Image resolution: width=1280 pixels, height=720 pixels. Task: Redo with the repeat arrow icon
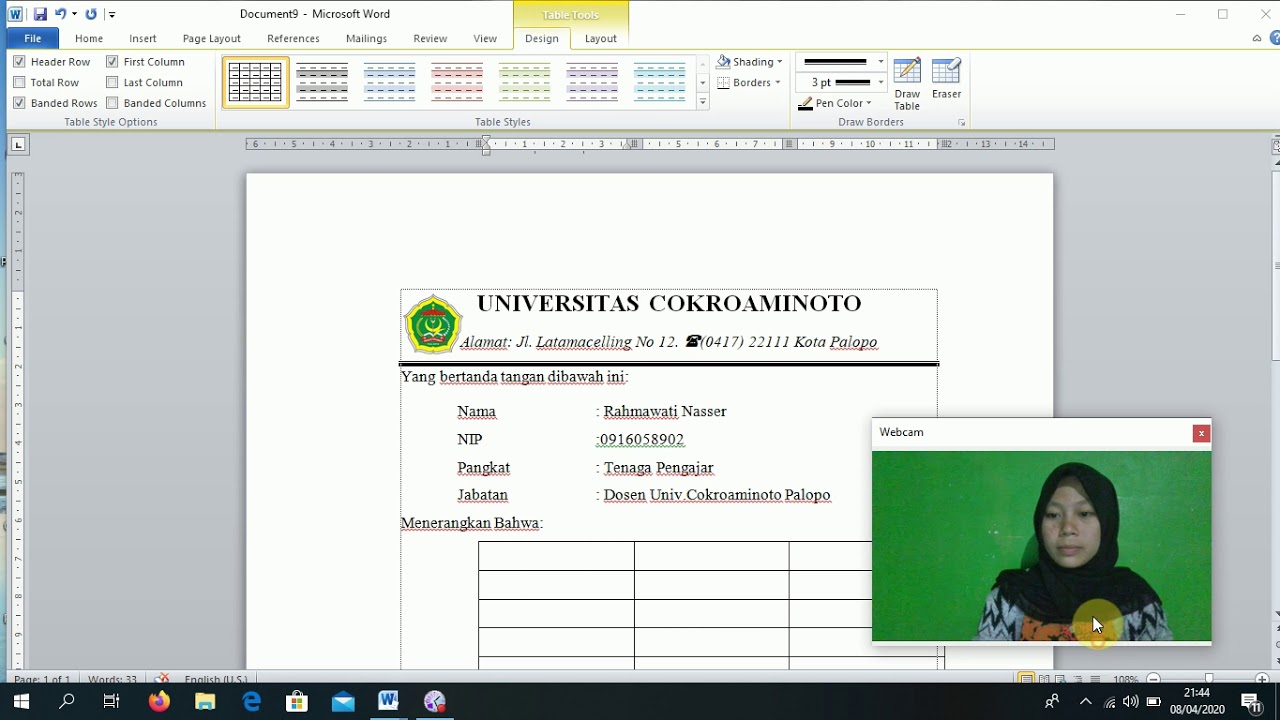(x=91, y=14)
